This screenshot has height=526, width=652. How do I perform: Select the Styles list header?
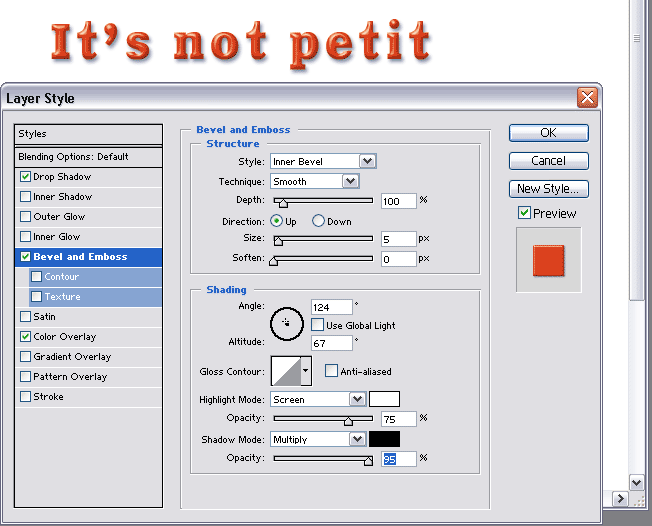88,134
